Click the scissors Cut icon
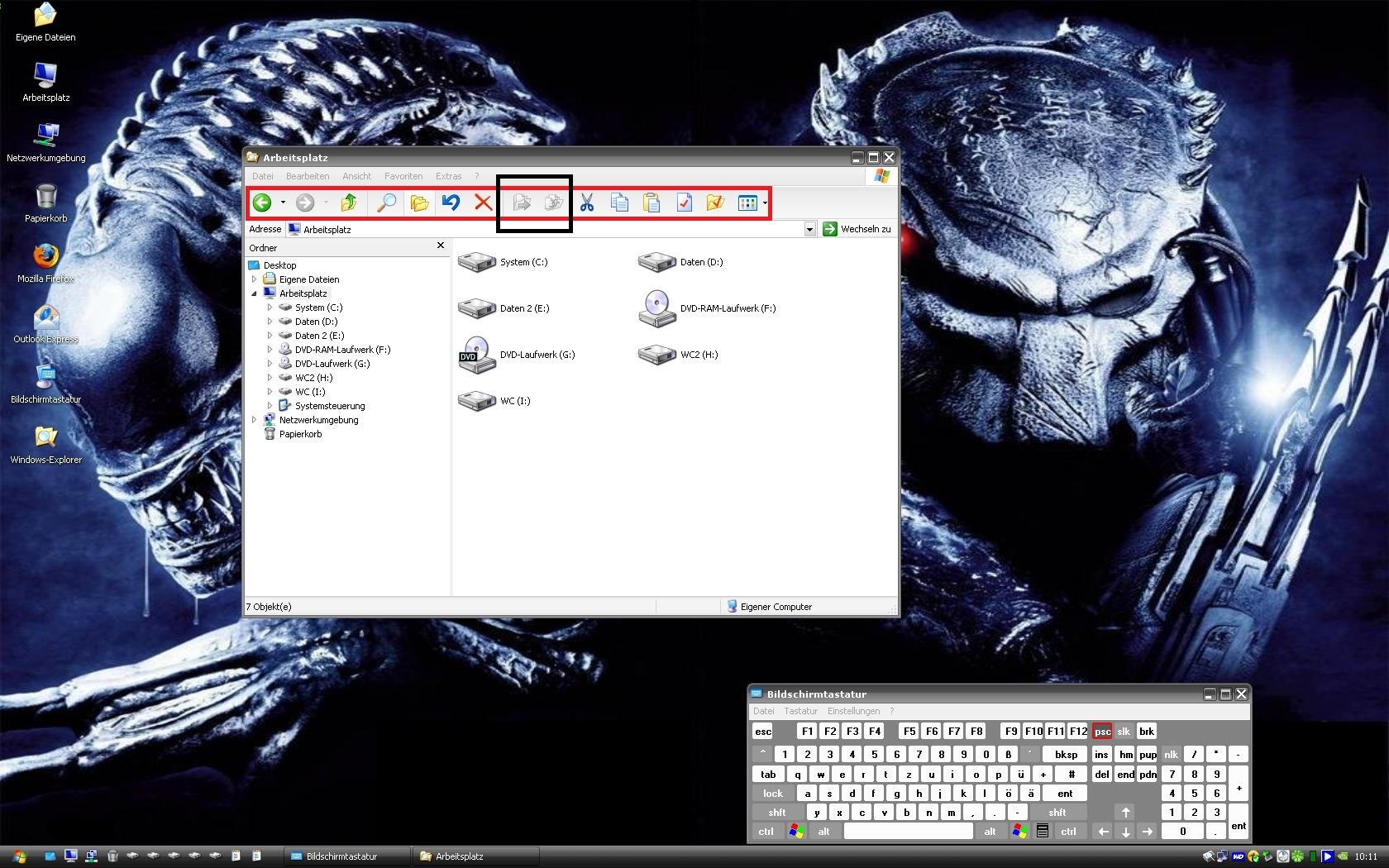This screenshot has width=1389, height=868. click(587, 203)
